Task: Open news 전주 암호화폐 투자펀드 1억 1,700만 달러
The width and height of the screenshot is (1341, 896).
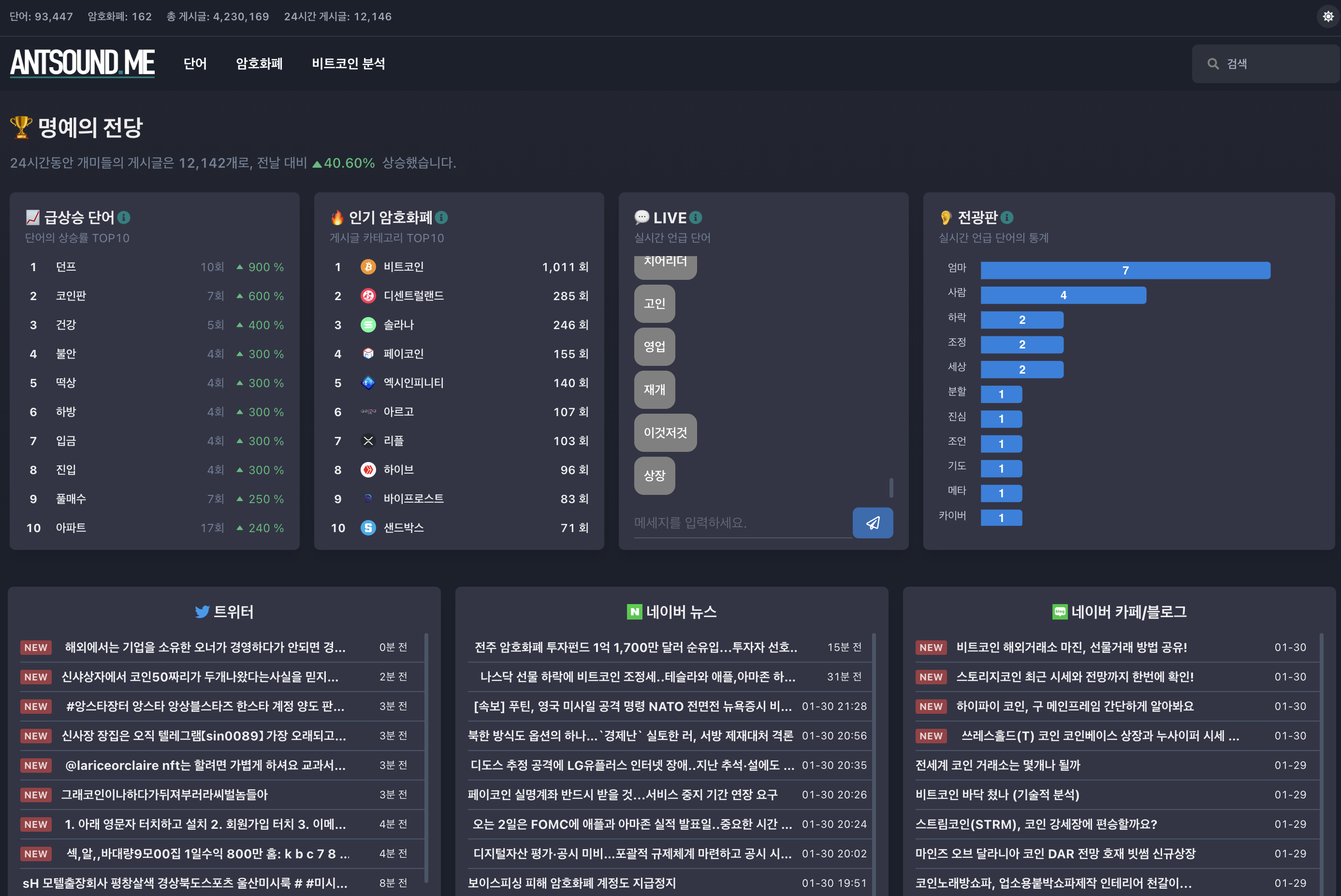Action: click(x=636, y=648)
